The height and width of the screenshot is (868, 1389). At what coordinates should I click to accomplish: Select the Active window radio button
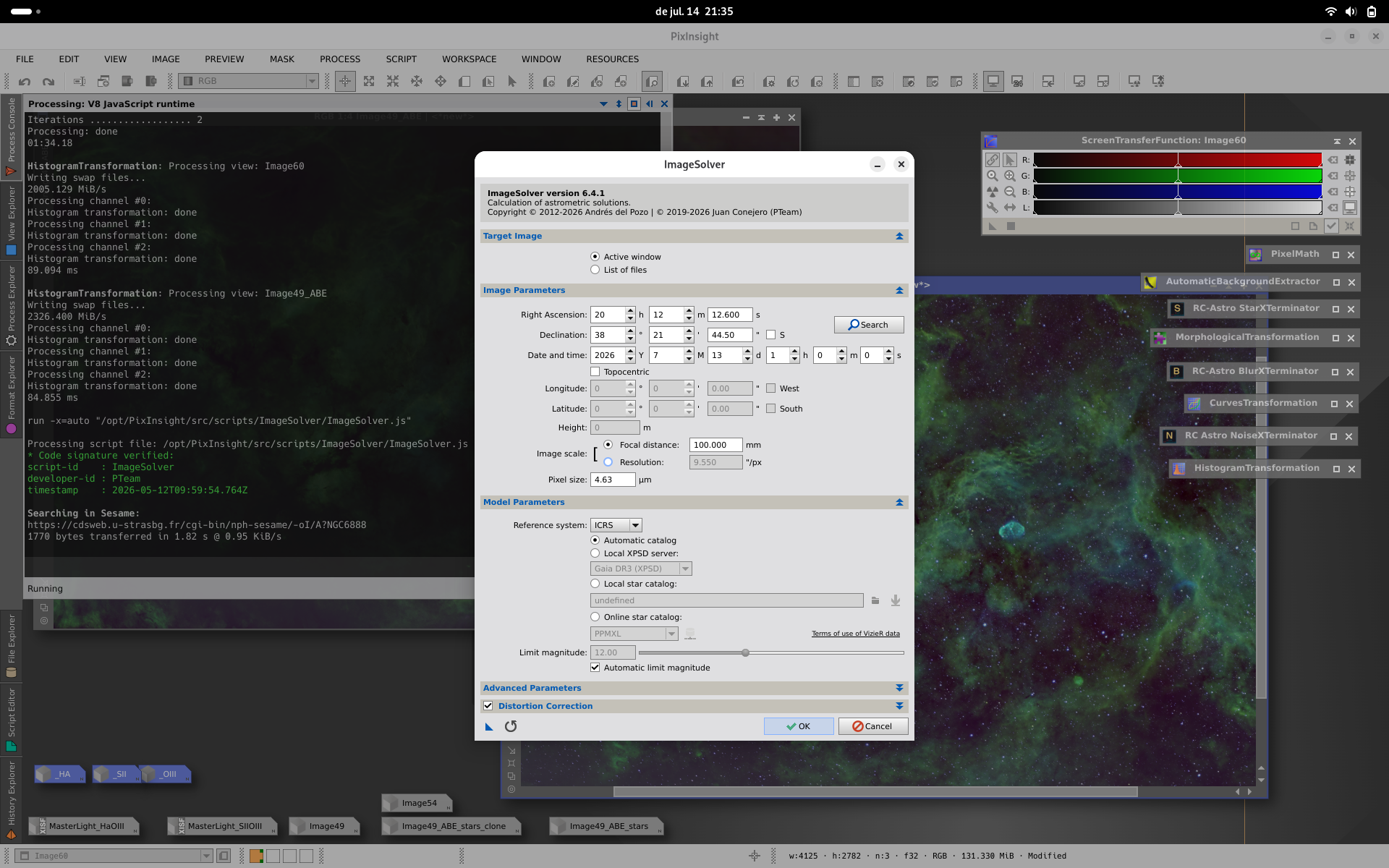[595, 257]
